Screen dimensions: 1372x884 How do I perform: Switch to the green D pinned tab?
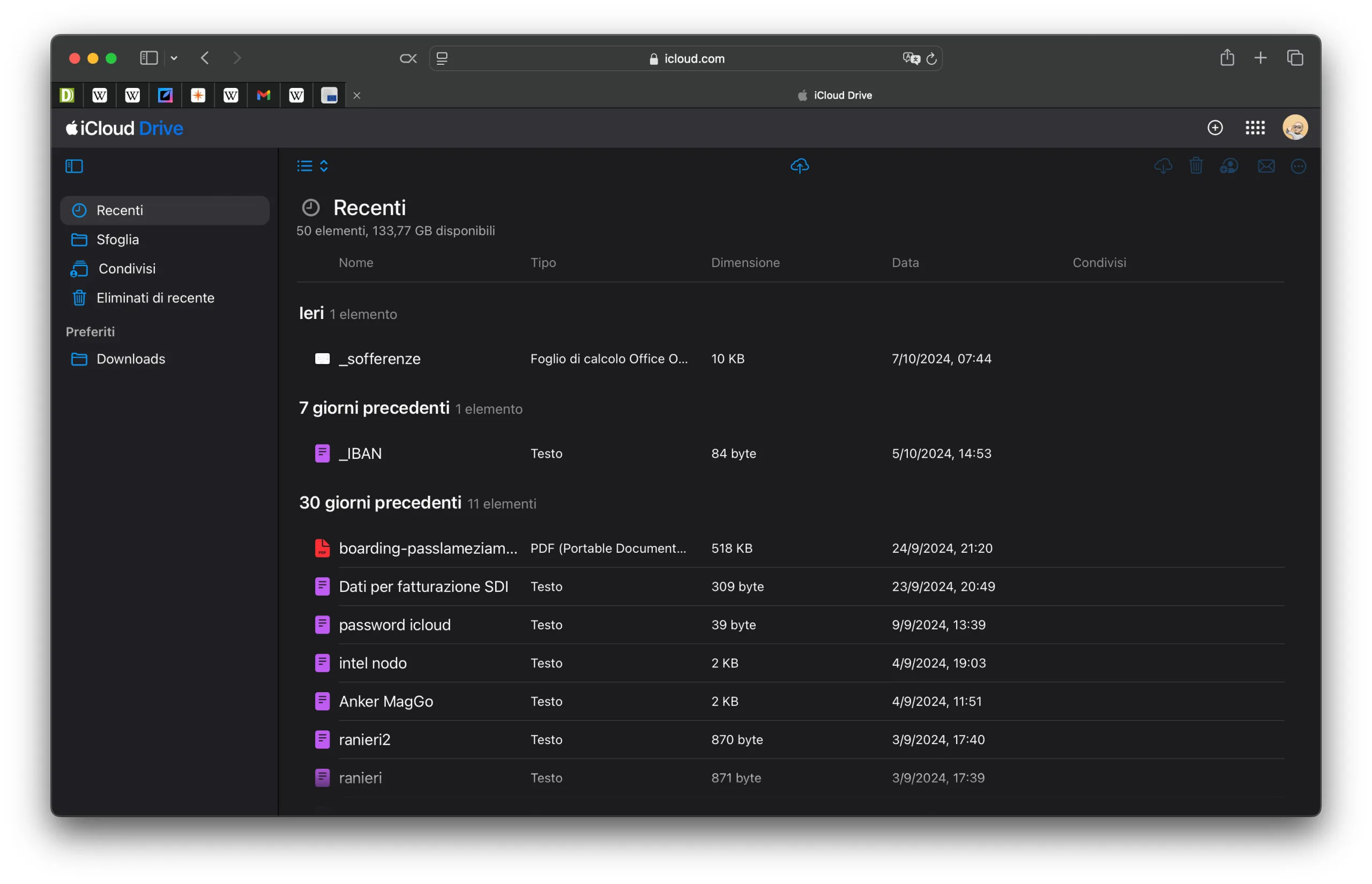[x=67, y=95]
